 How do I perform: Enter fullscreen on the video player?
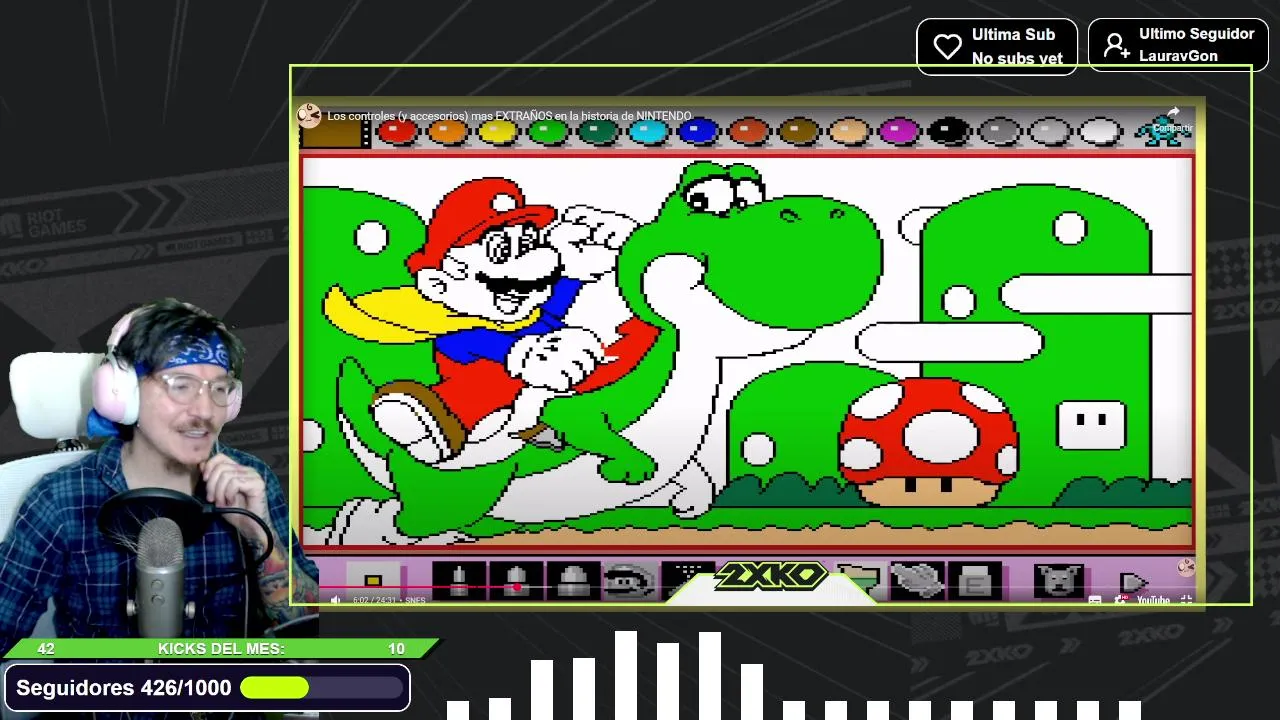tap(1186, 600)
